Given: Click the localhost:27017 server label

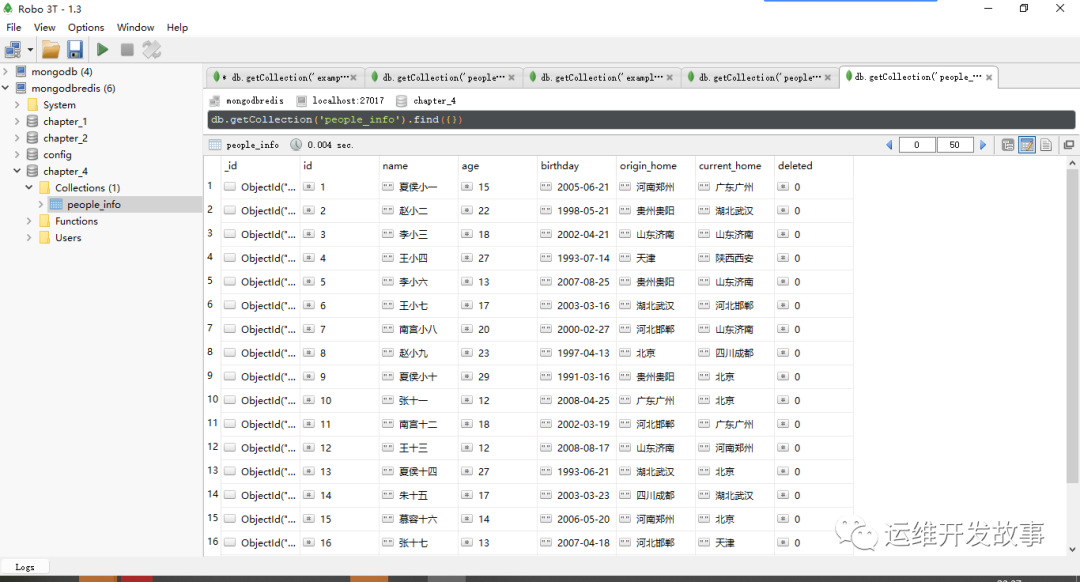Looking at the screenshot, I should 348,101.
